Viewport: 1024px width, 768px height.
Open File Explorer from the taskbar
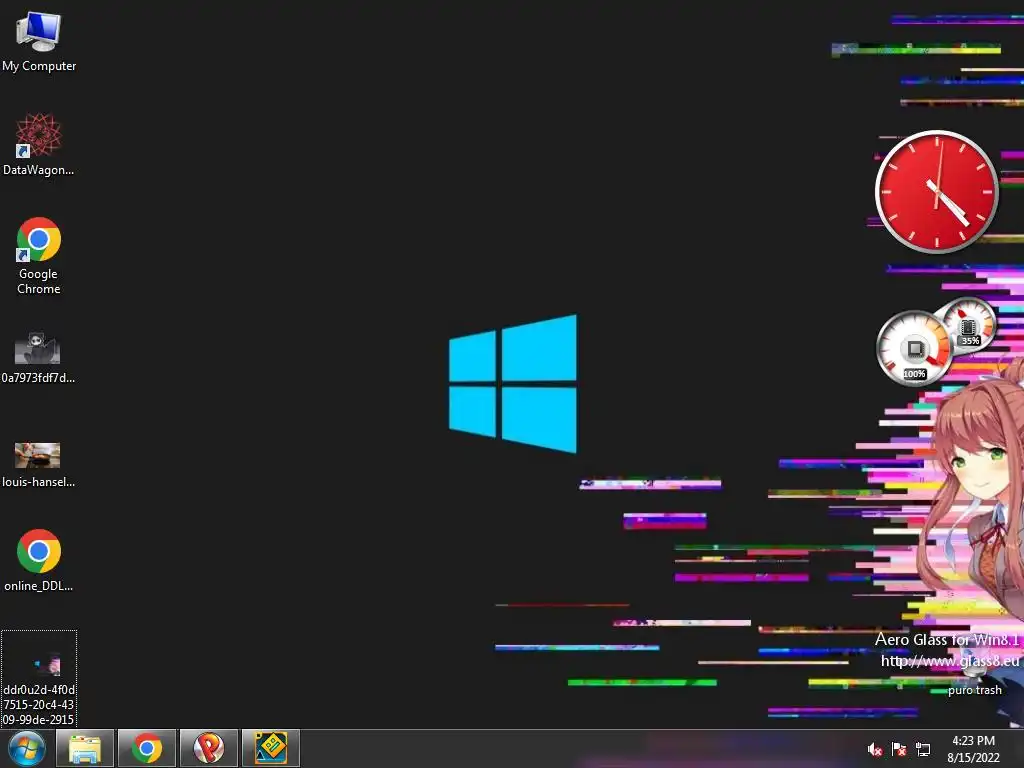pyautogui.click(x=85, y=748)
